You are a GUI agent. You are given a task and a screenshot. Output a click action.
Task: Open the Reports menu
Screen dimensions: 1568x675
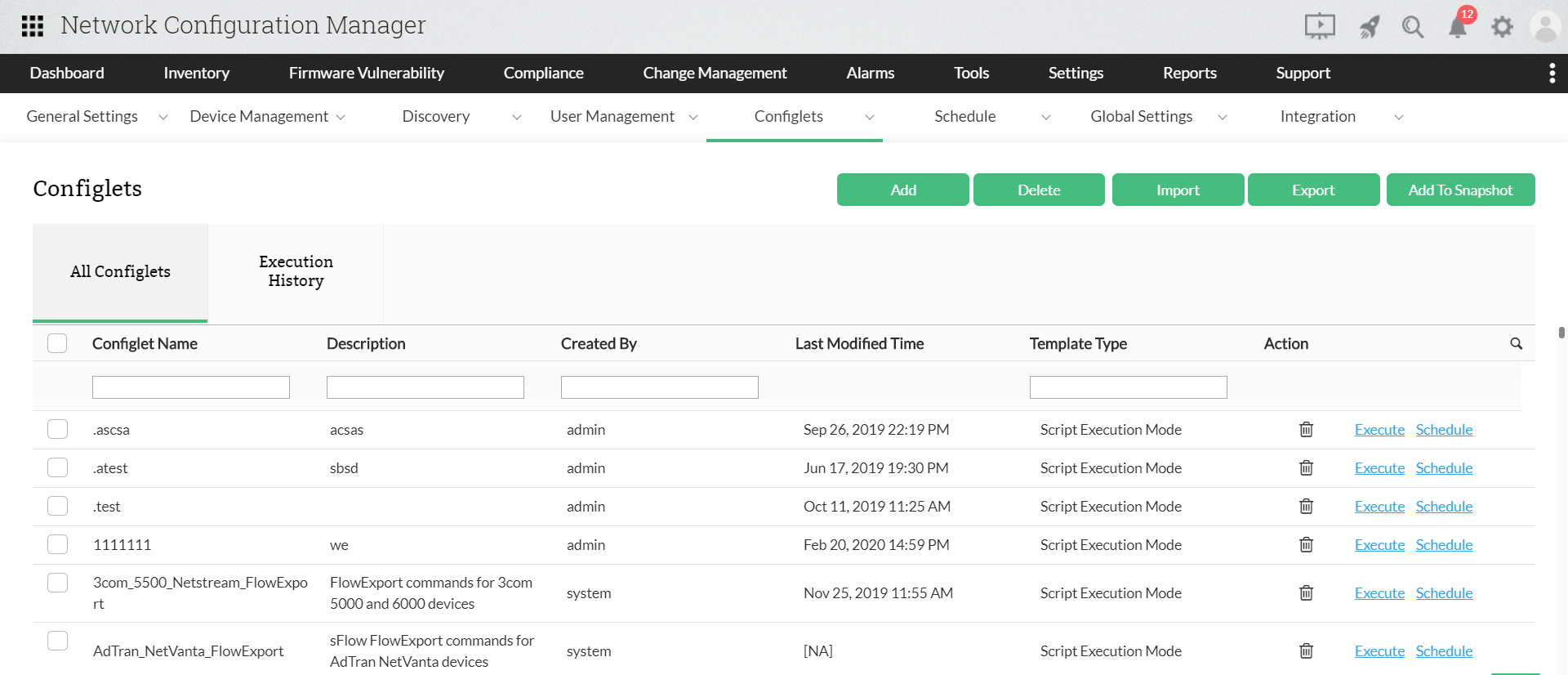click(1190, 73)
